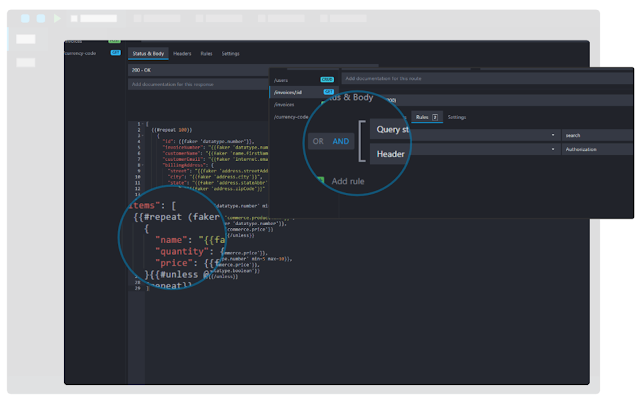
Task: Open the Rules tab next to Headers
Action: coord(206,53)
